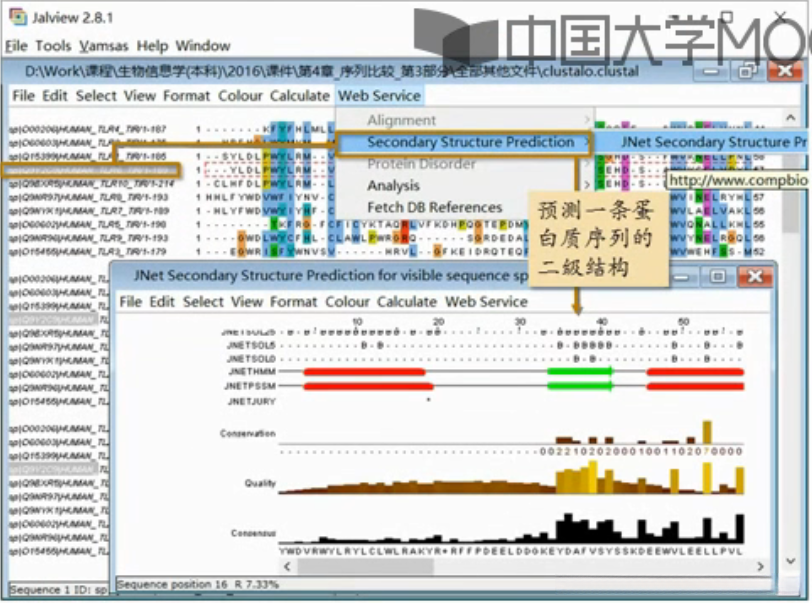Screen dimensions: 812x603
Task: Click the first red helix bar in JNETHMM row
Action: (x=364, y=372)
